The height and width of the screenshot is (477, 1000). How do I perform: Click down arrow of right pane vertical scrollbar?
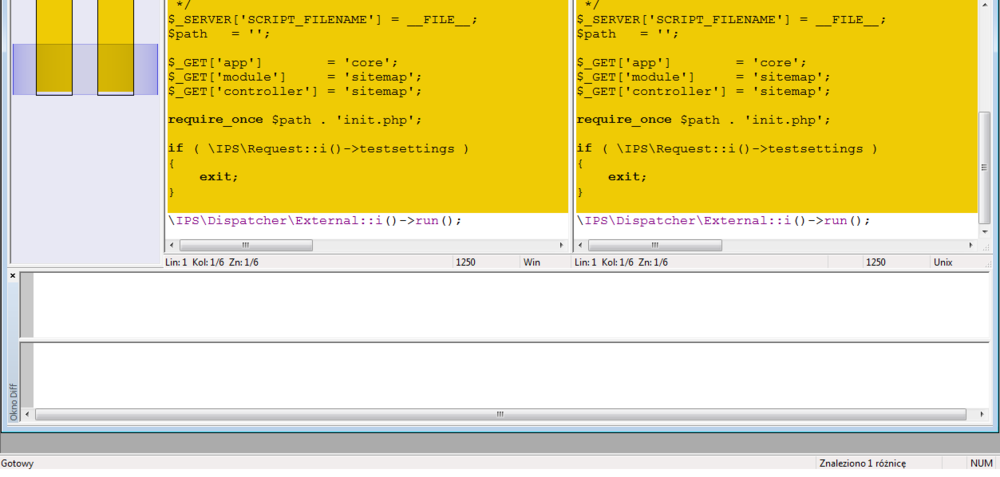[x=985, y=230]
